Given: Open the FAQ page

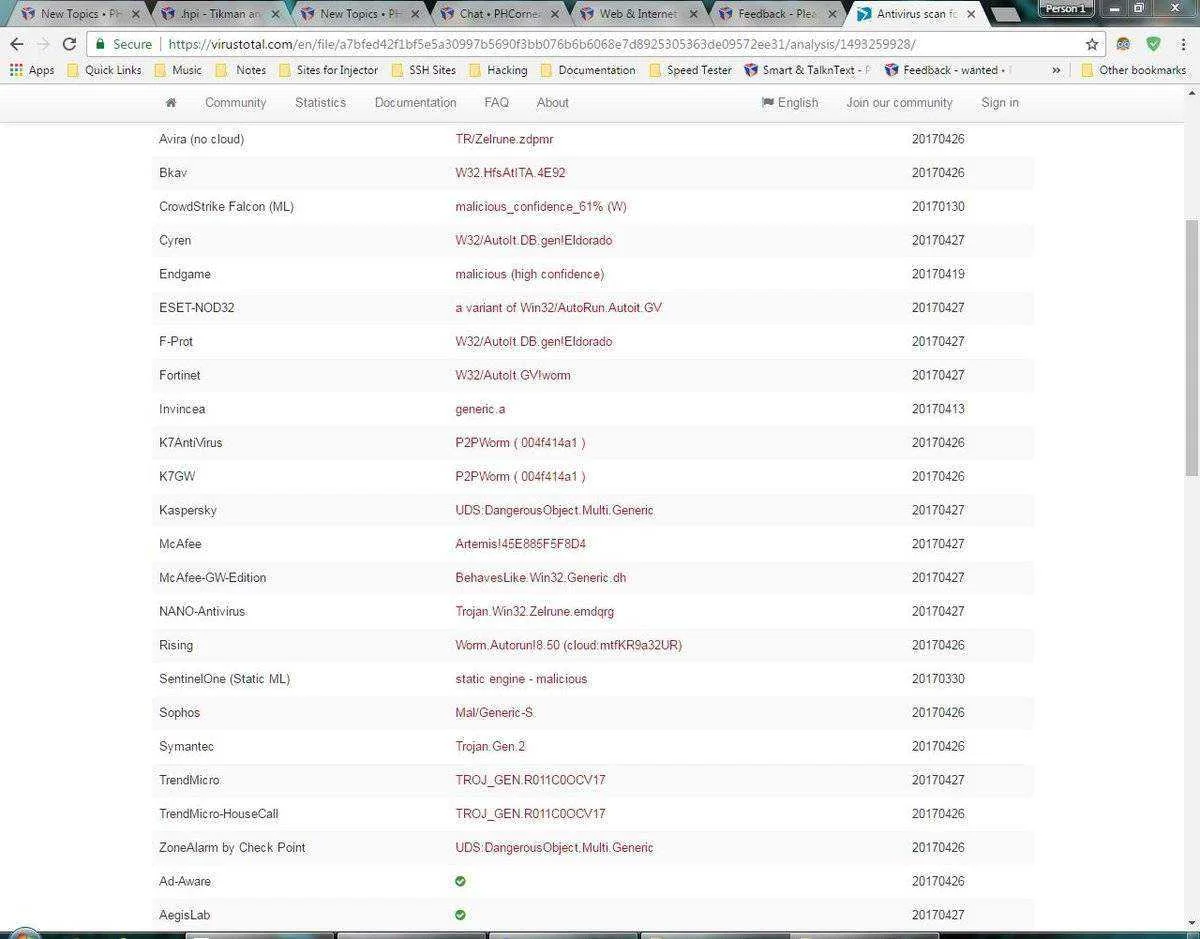Looking at the screenshot, I should pos(496,102).
